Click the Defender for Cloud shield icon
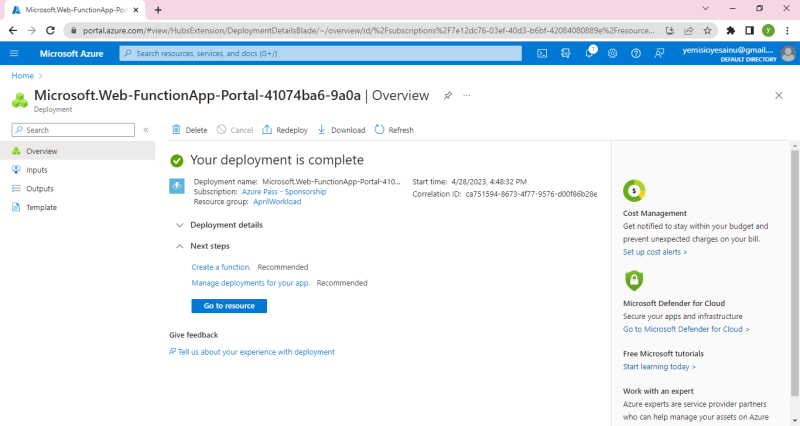 [x=634, y=280]
